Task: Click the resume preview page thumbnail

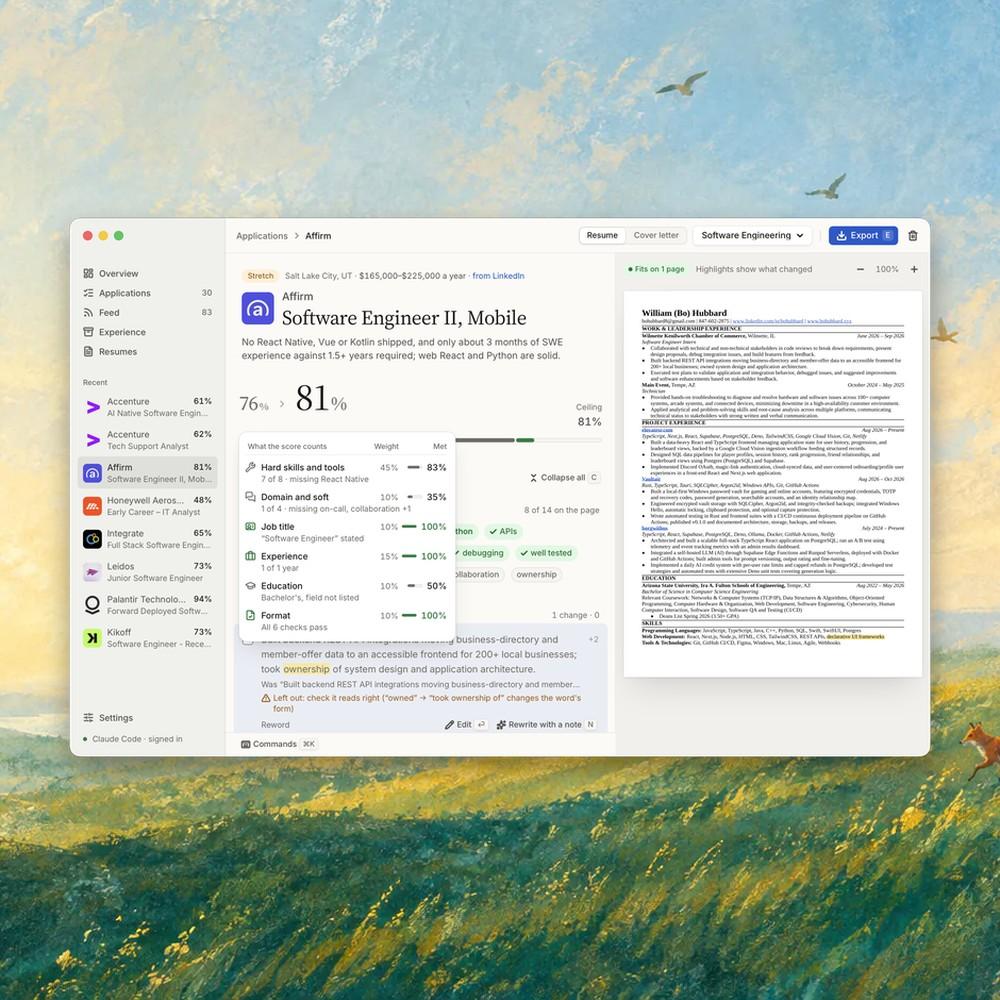Action: coord(772,484)
